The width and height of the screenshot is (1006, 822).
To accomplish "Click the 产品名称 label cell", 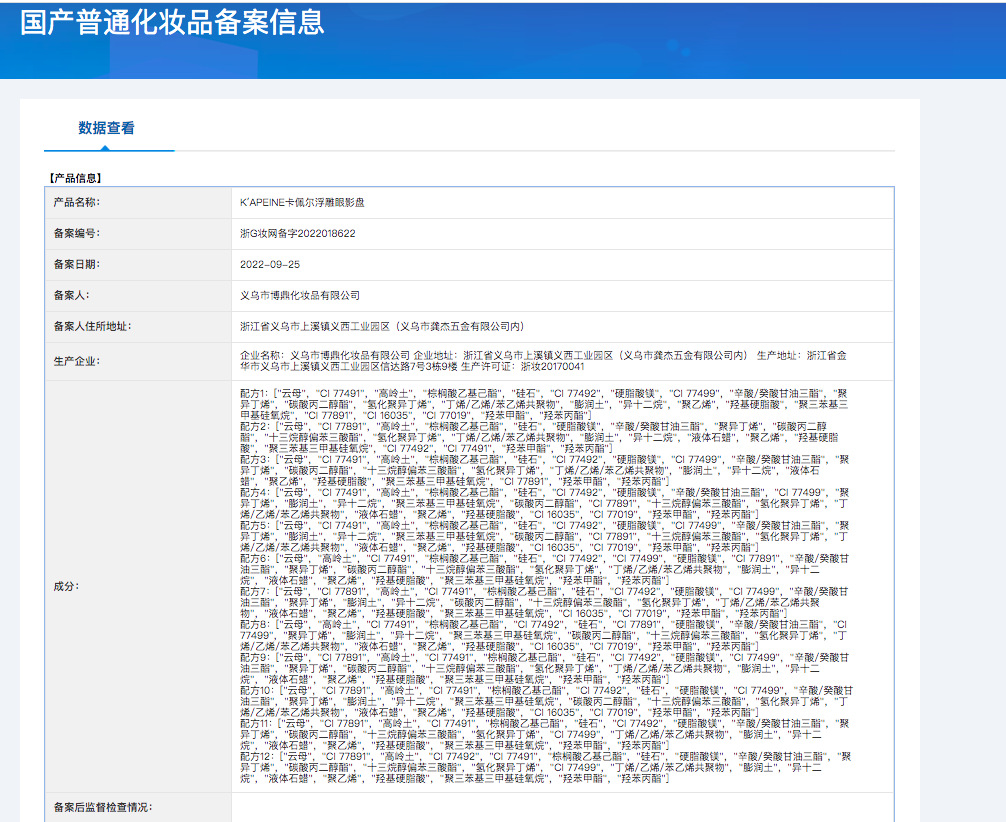I will pyautogui.click(x=138, y=203).
